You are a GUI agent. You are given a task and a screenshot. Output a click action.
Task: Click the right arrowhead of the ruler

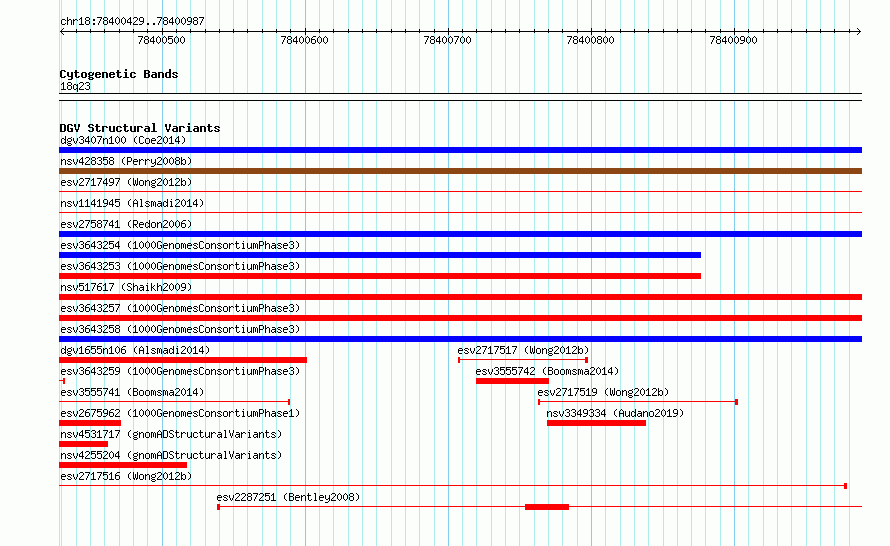pos(859,32)
